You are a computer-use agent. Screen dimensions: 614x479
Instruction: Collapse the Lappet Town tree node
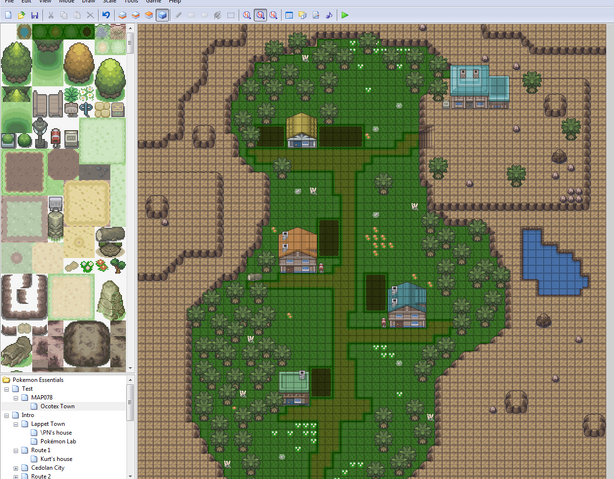click(x=16, y=424)
